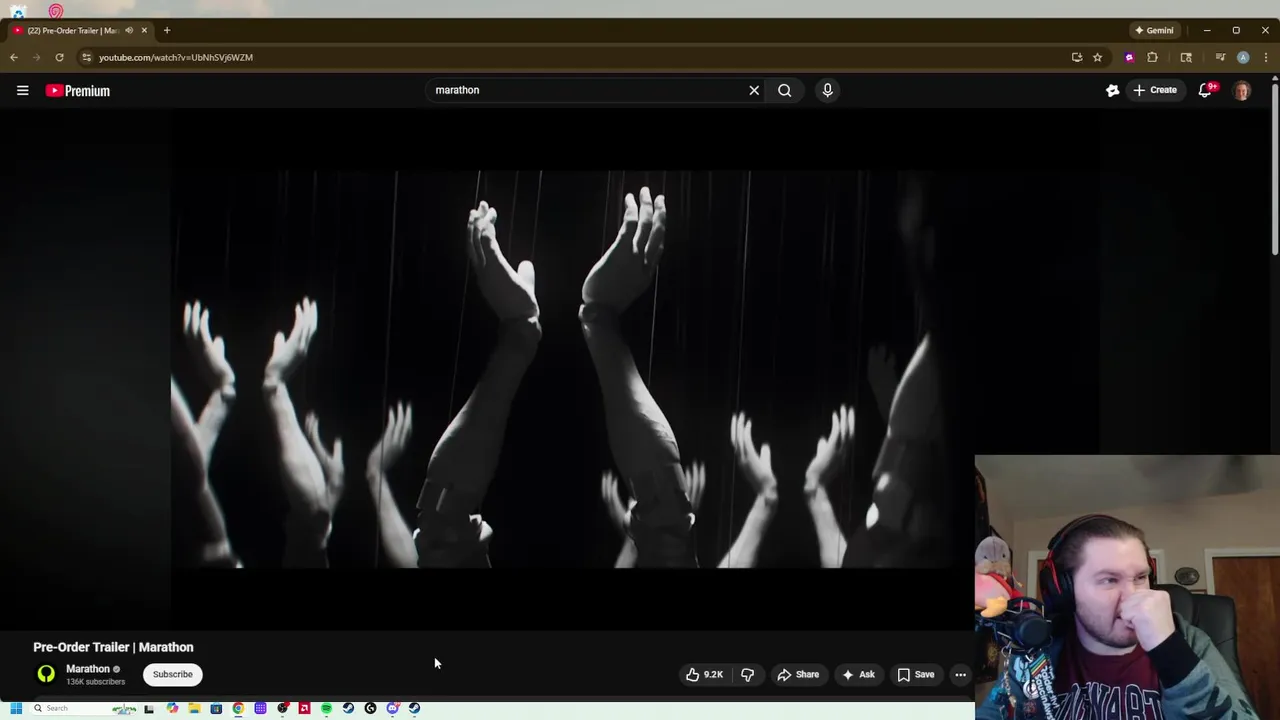1280x720 pixels.
Task: Go to YouTube Premium home logo
Action: tap(77, 90)
